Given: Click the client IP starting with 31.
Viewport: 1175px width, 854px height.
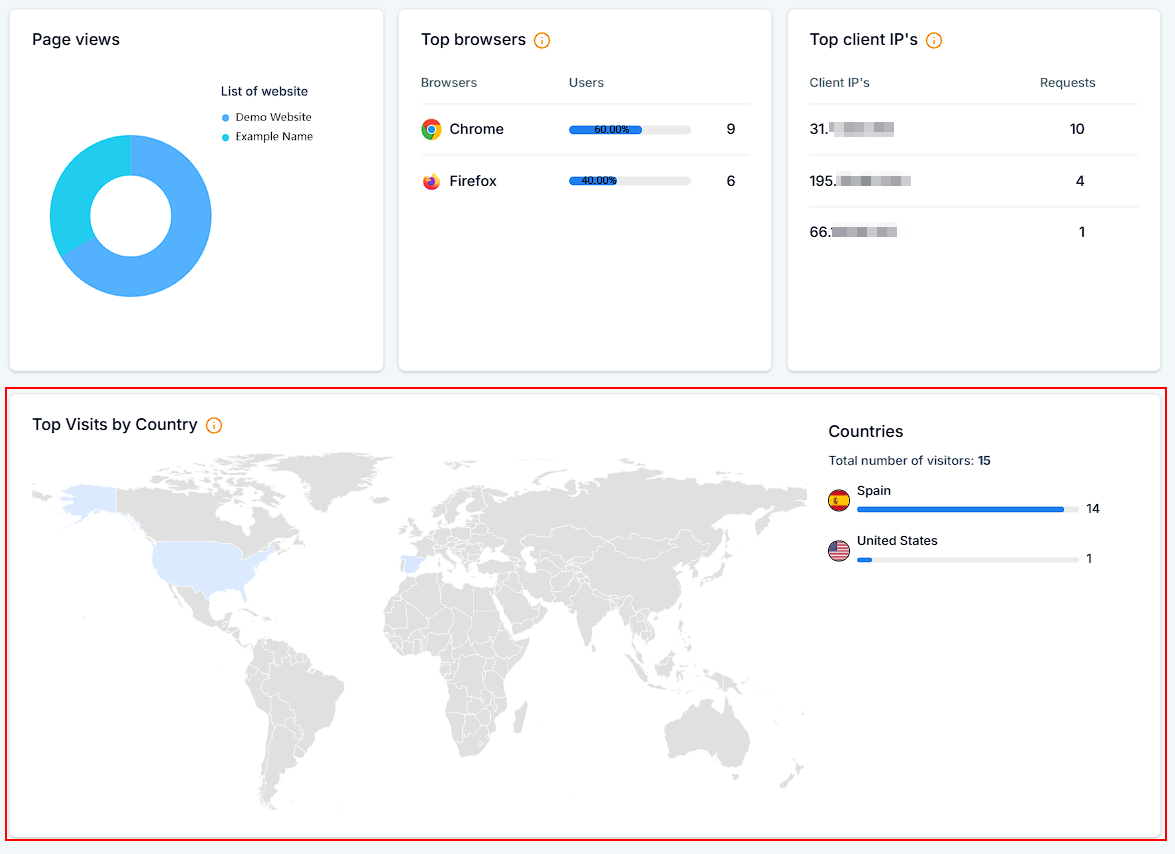Looking at the screenshot, I should tap(851, 129).
